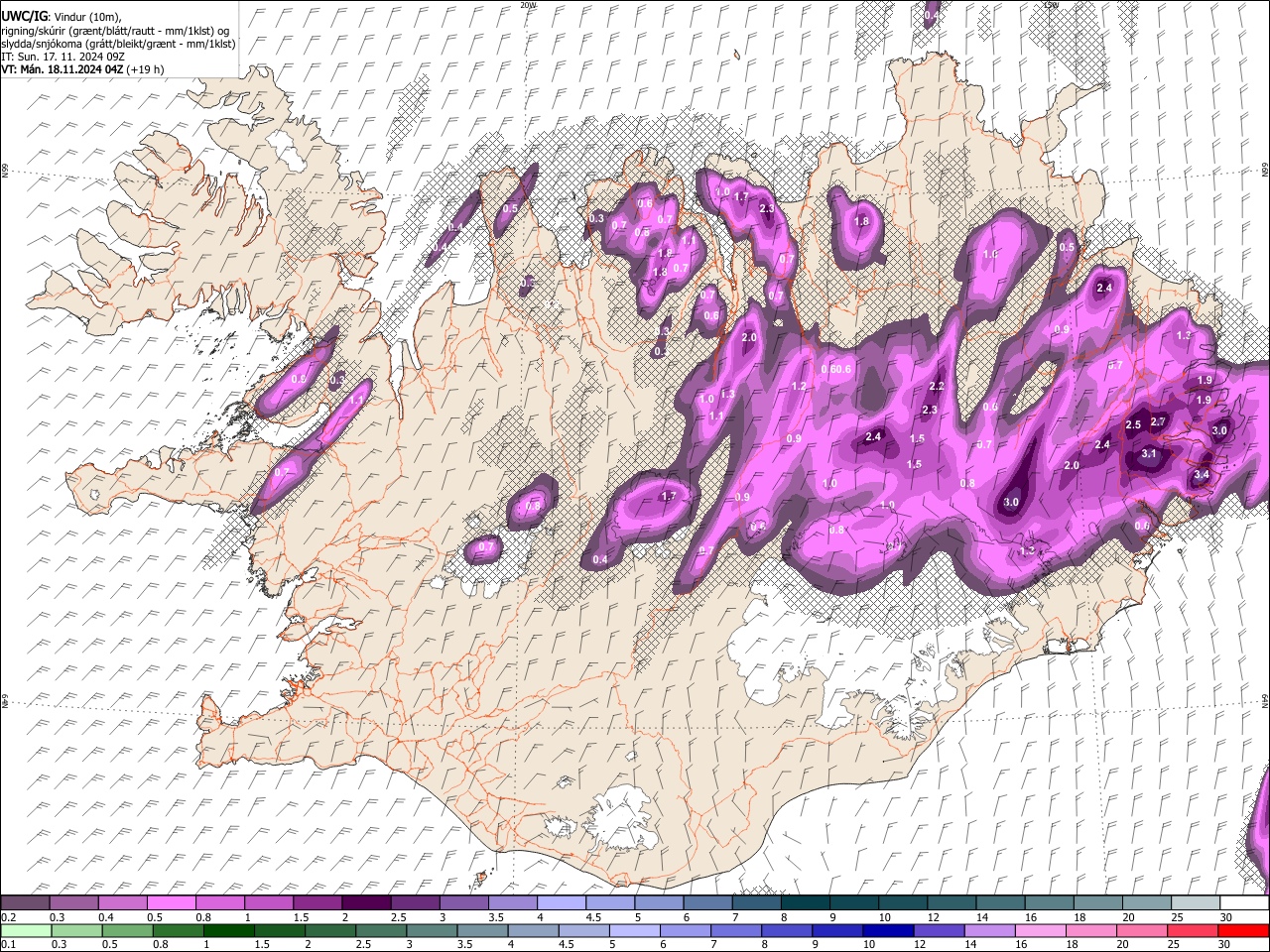Select the pale green 0.1 swatch on the lower scale
Viewport: 1270px width, 952px height.
[x=27, y=930]
